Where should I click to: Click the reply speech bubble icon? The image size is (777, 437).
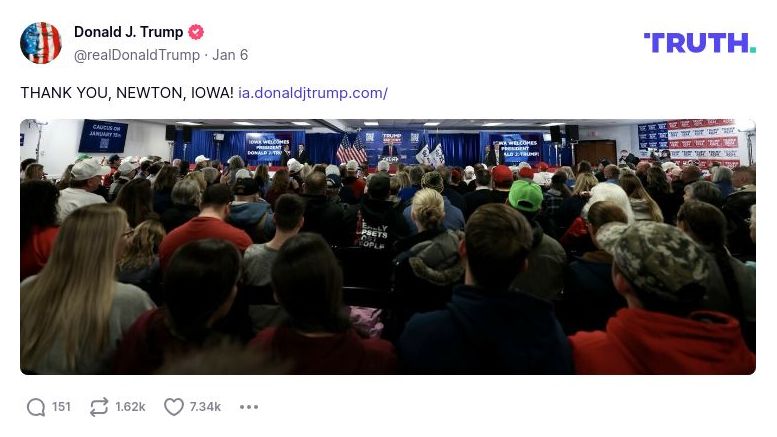point(36,407)
